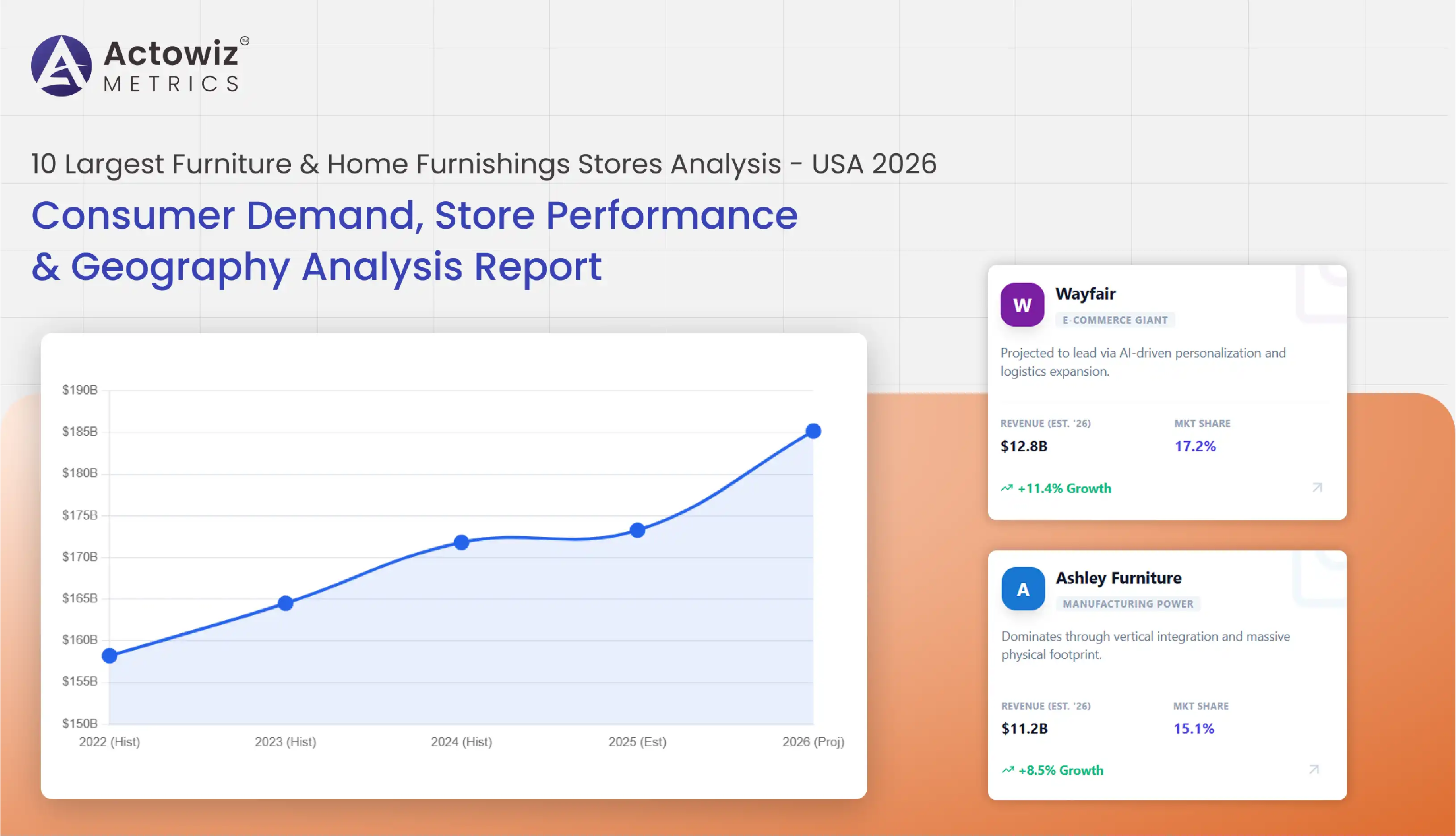Click the '$165B' axis label
Image resolution: width=1456 pixels, height=837 pixels.
(80, 598)
